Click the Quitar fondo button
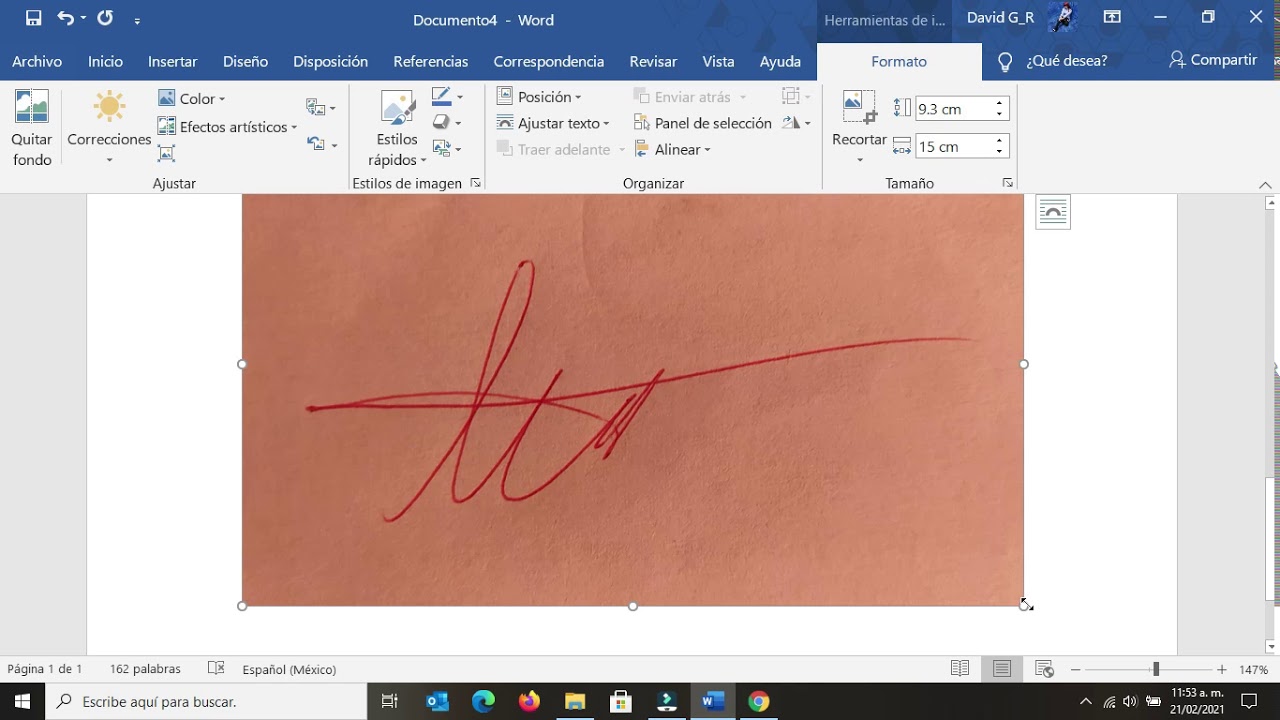 coord(32,128)
